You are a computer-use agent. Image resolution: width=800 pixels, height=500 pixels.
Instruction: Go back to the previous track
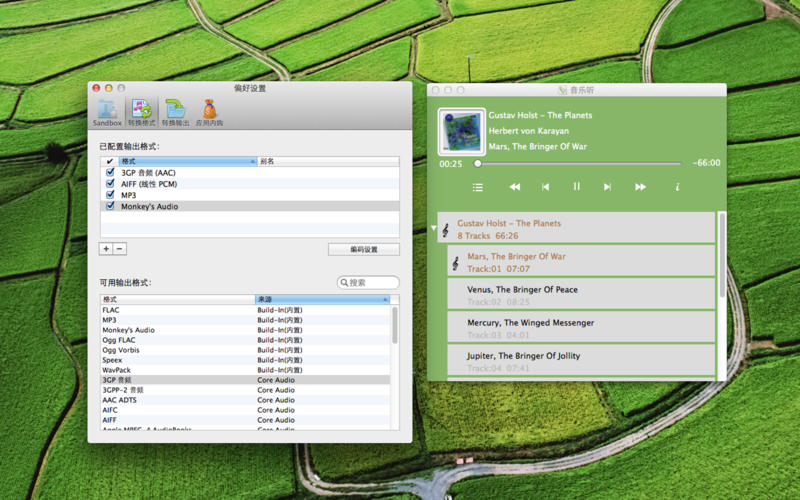(545, 187)
